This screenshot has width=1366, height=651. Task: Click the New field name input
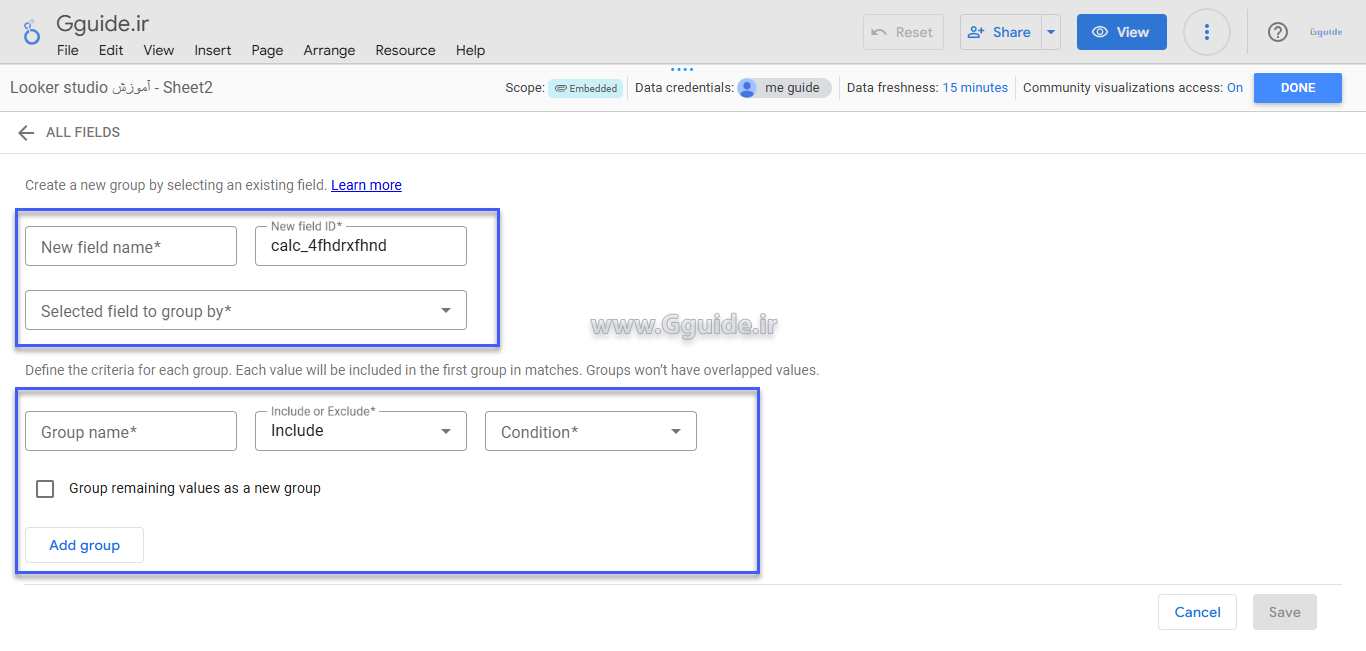(x=131, y=247)
